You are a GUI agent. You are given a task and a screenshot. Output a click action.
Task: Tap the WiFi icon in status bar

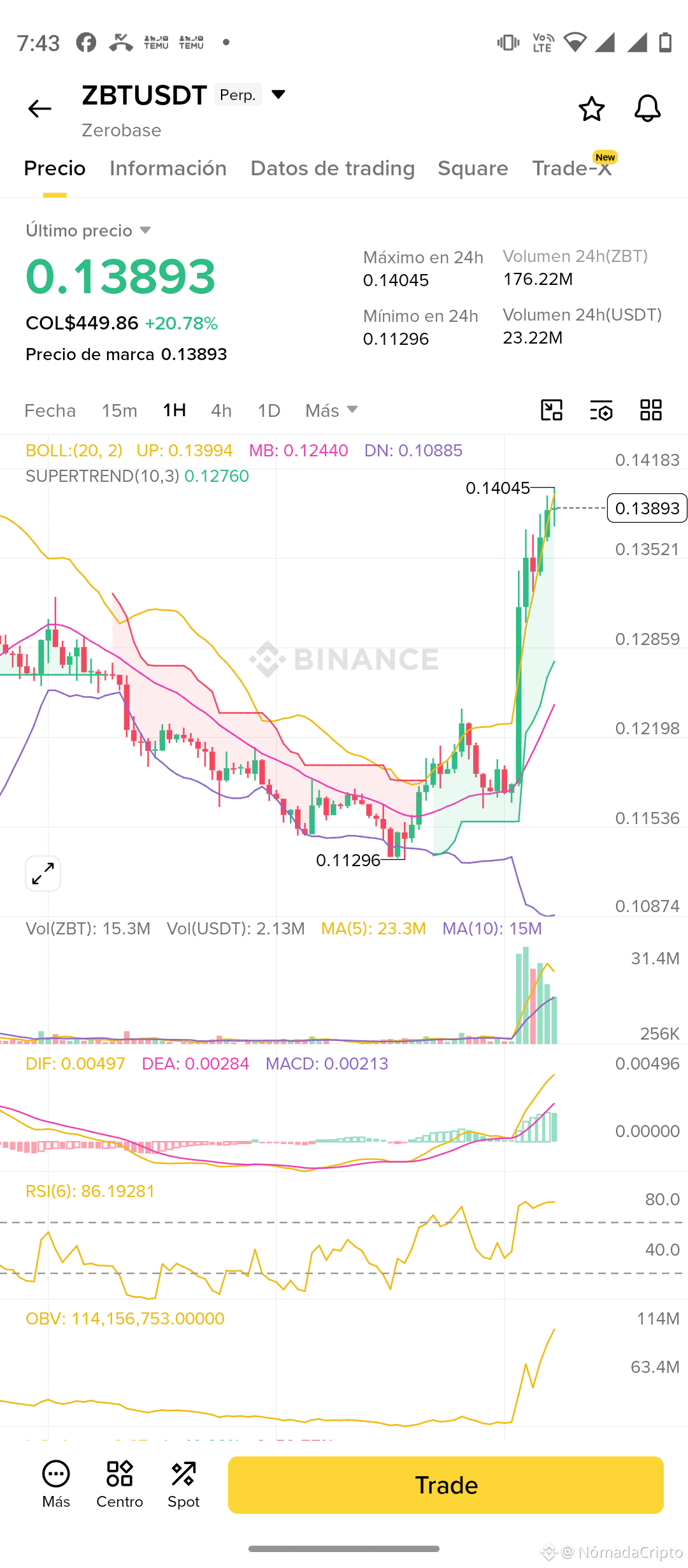pos(575,43)
